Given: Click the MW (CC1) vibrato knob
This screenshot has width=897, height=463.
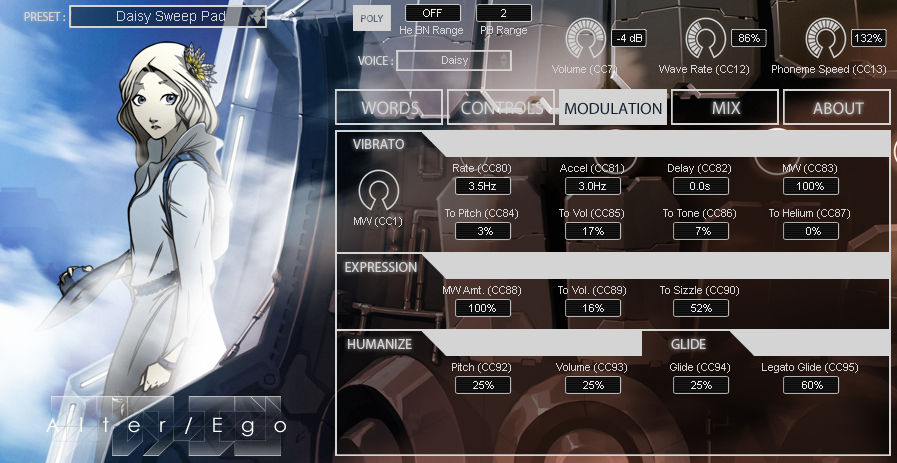Looking at the screenshot, I should point(378,191).
